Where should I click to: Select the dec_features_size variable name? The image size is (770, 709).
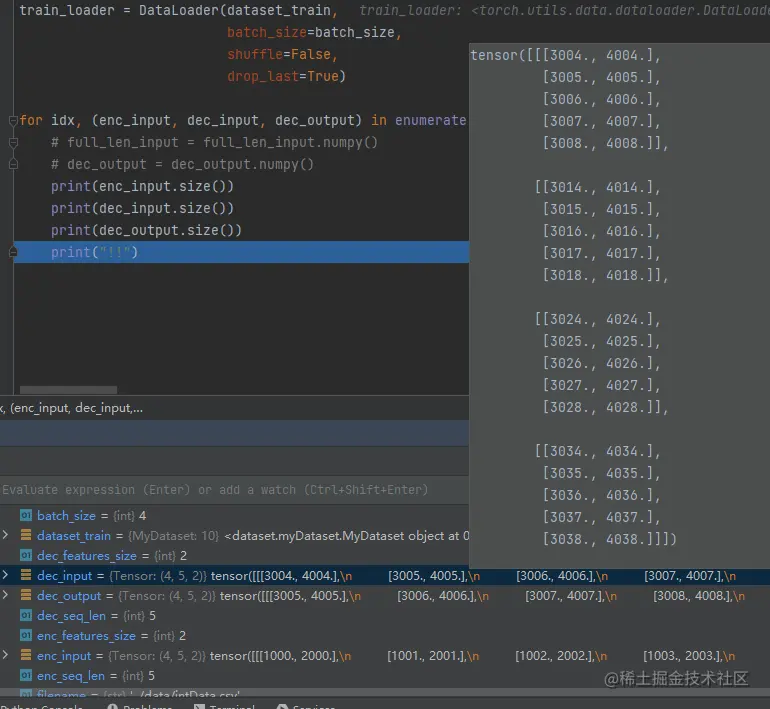point(87,556)
